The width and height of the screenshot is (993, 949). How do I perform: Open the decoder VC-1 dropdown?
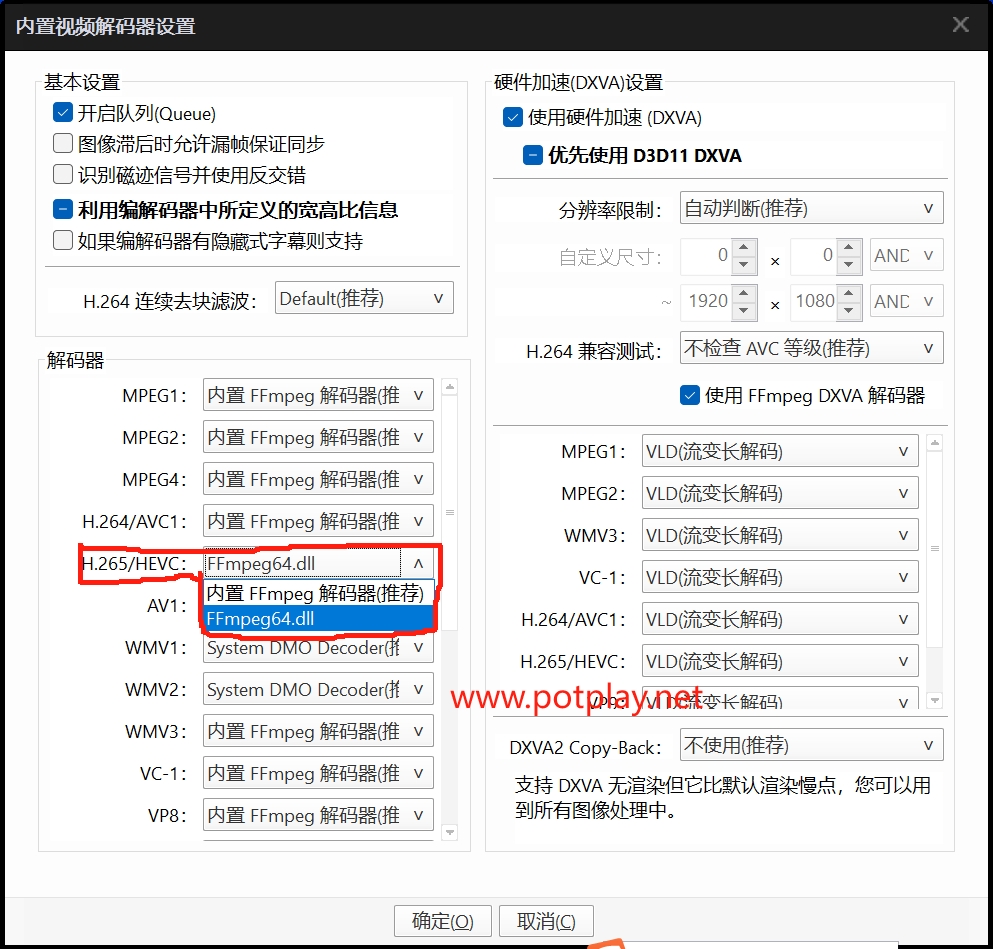pyautogui.click(x=318, y=773)
